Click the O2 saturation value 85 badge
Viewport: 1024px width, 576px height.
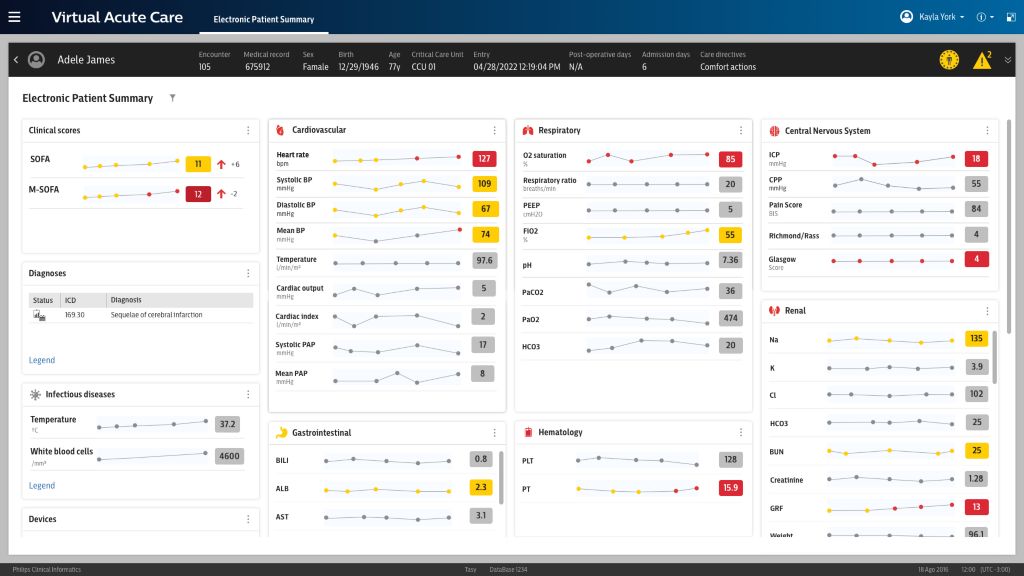click(730, 159)
